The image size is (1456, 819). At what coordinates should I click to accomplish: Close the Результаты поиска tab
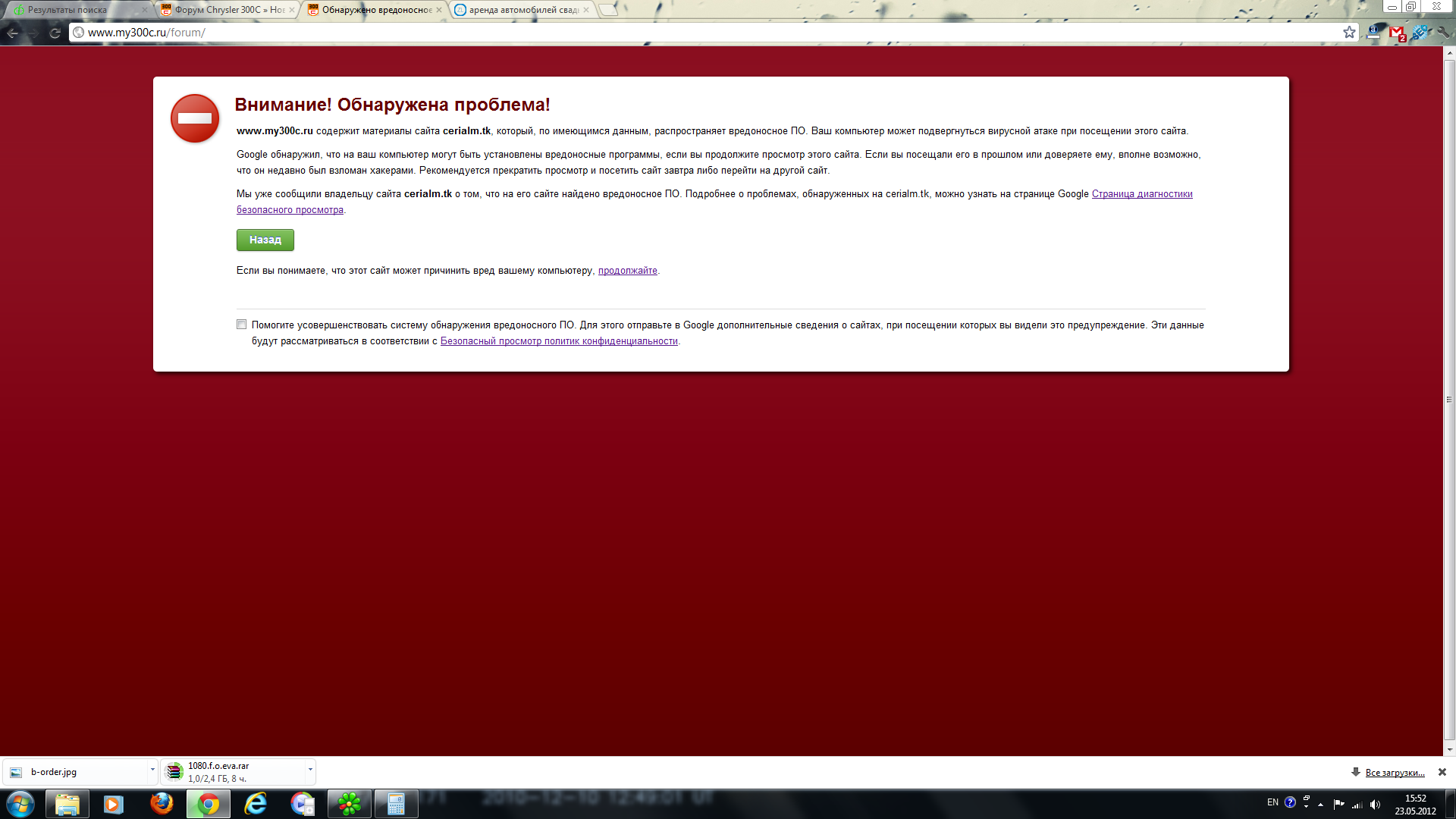point(145,10)
